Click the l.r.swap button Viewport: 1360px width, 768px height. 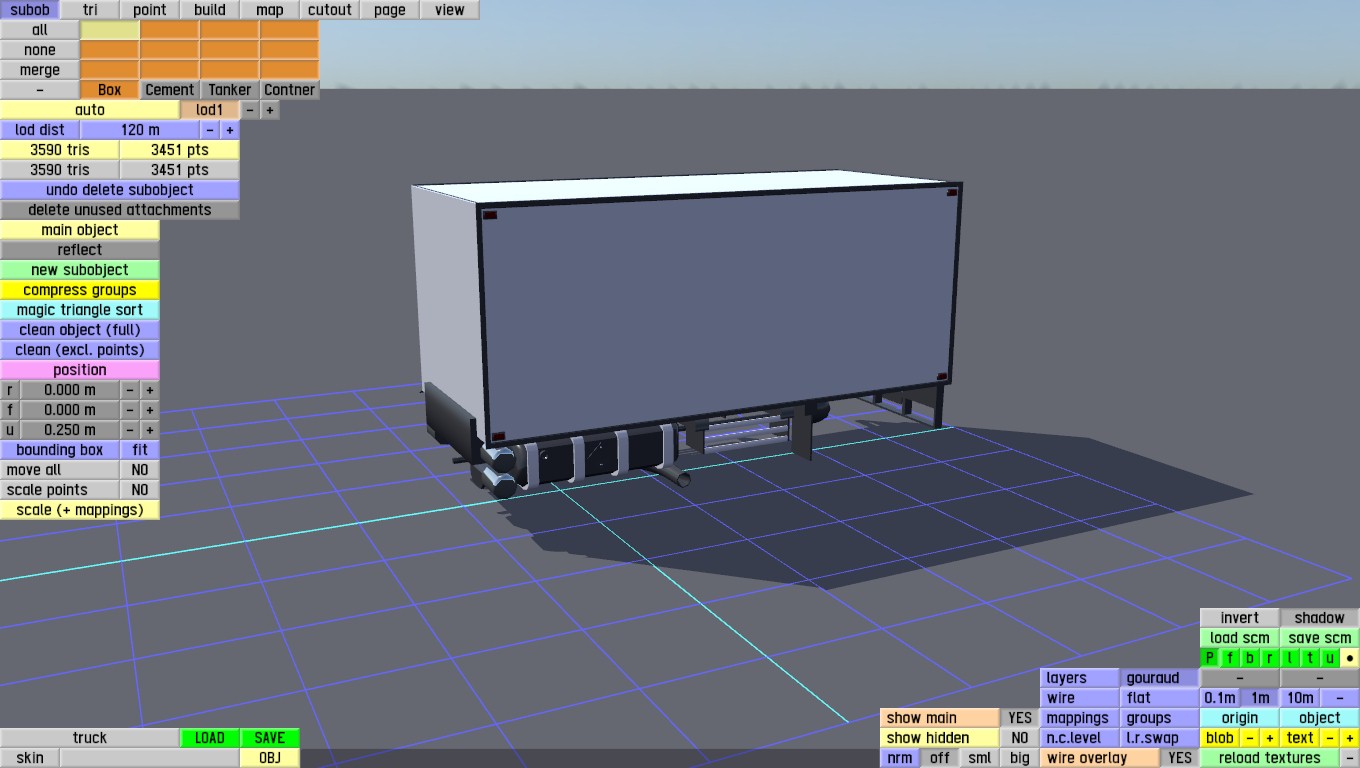pyautogui.click(x=1160, y=738)
